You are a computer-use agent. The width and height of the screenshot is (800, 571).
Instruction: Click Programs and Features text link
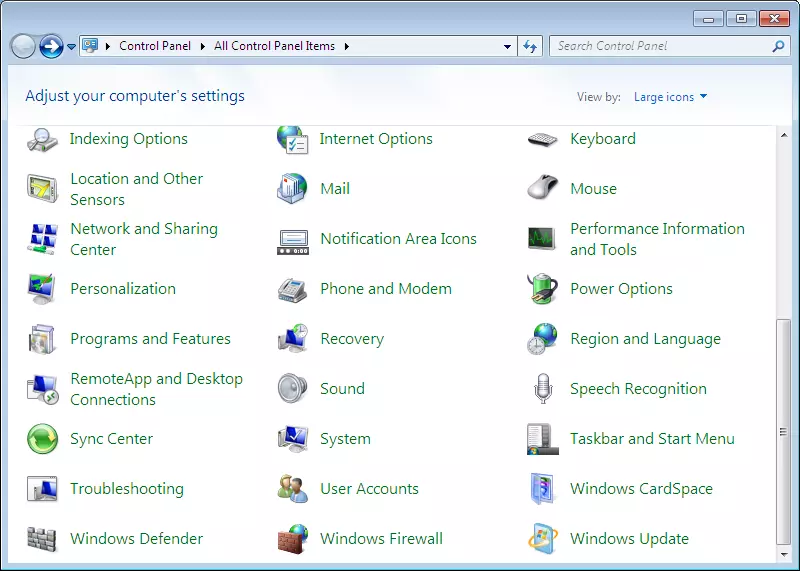coord(151,339)
